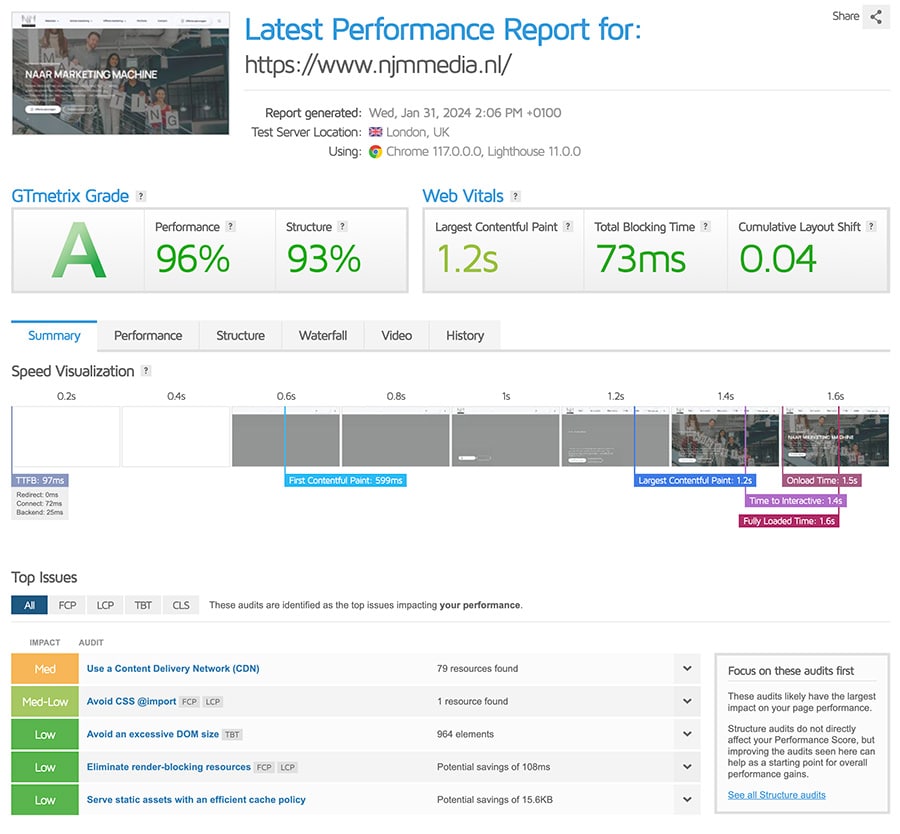Click the See all Structure audits link

coord(777,795)
